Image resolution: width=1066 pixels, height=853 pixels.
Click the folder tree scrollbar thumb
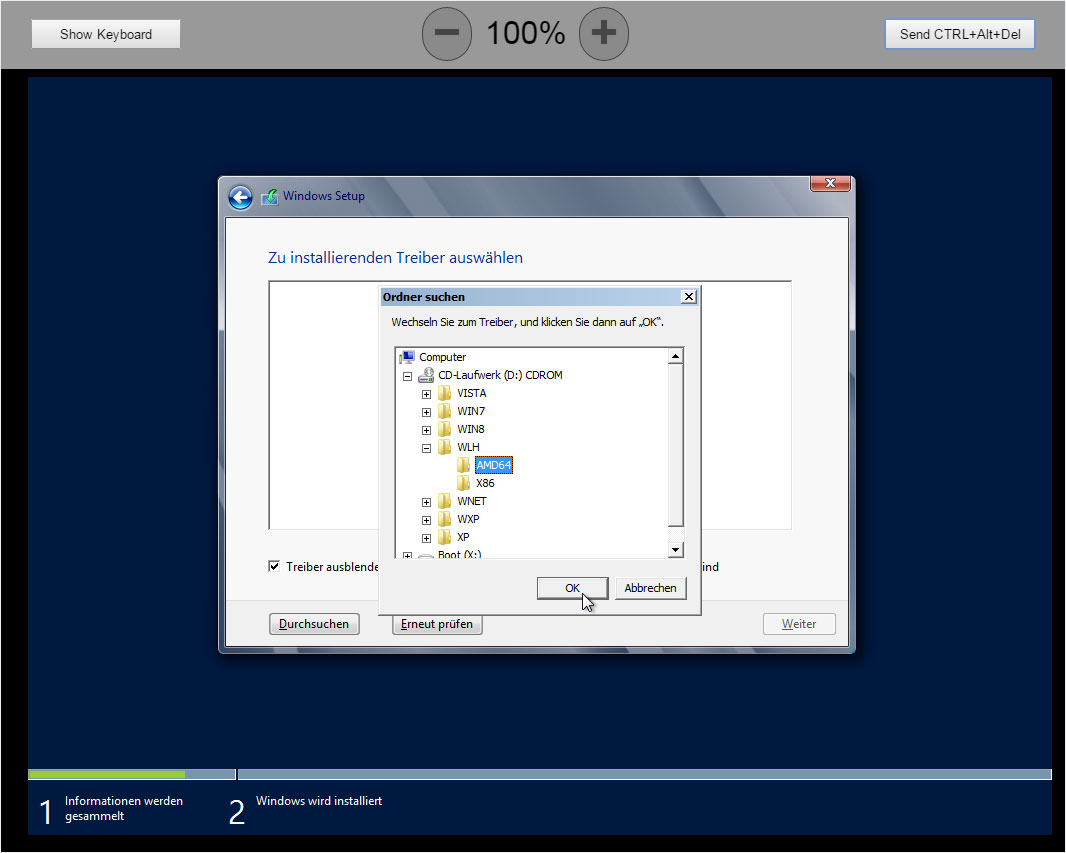click(676, 445)
